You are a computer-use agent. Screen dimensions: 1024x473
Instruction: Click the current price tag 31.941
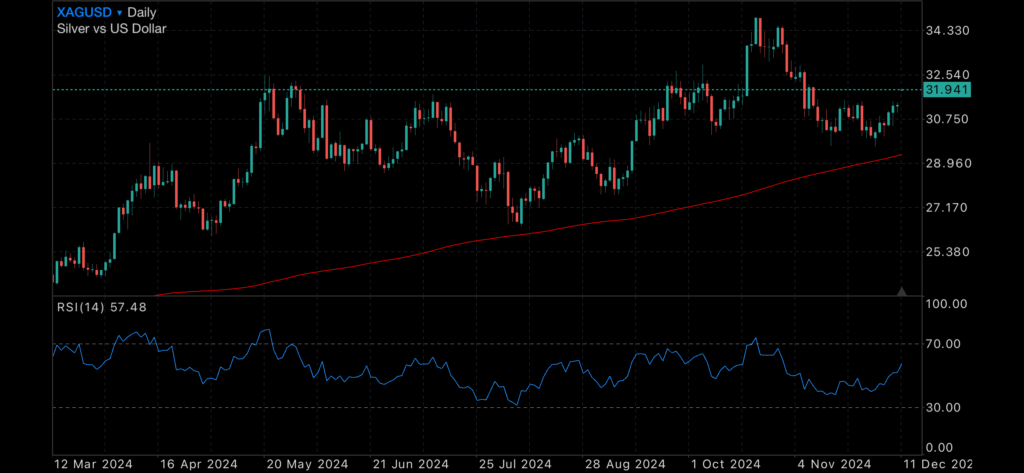pos(948,90)
